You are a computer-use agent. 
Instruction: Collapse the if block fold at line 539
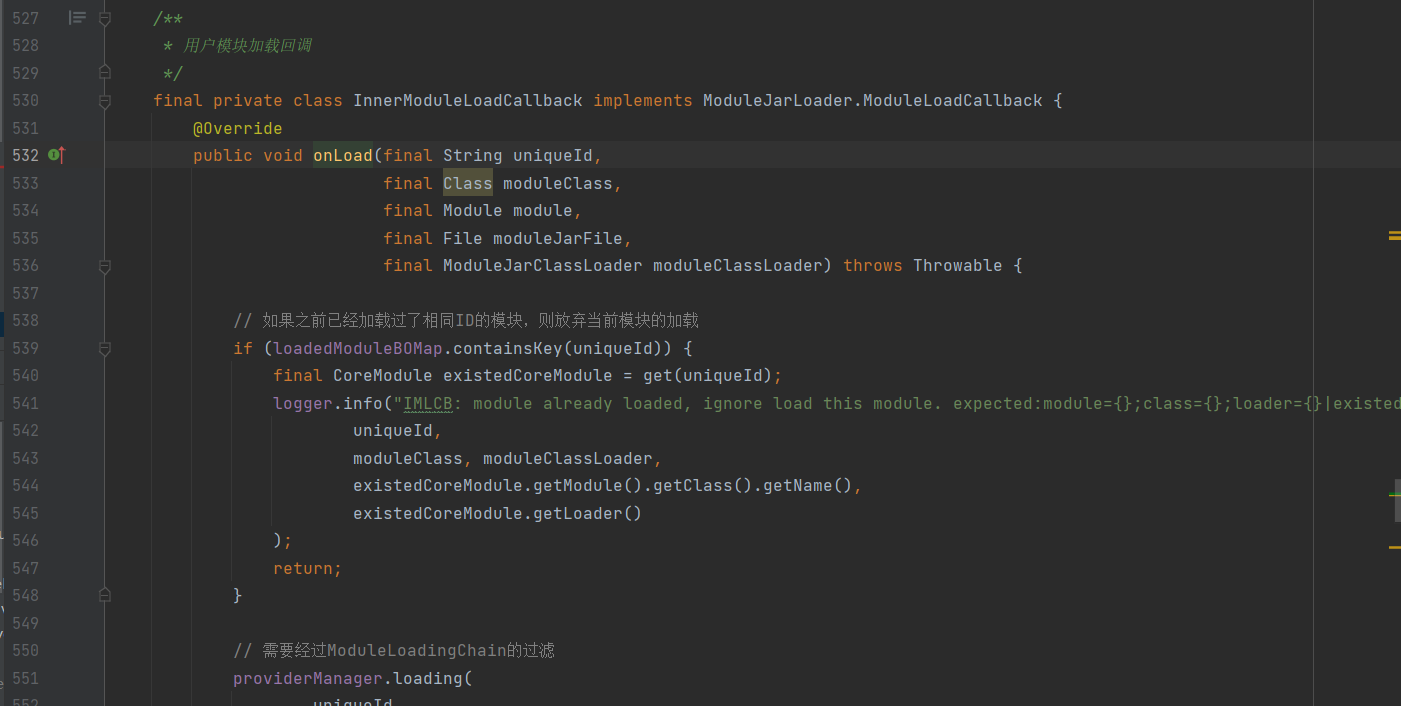[105, 348]
